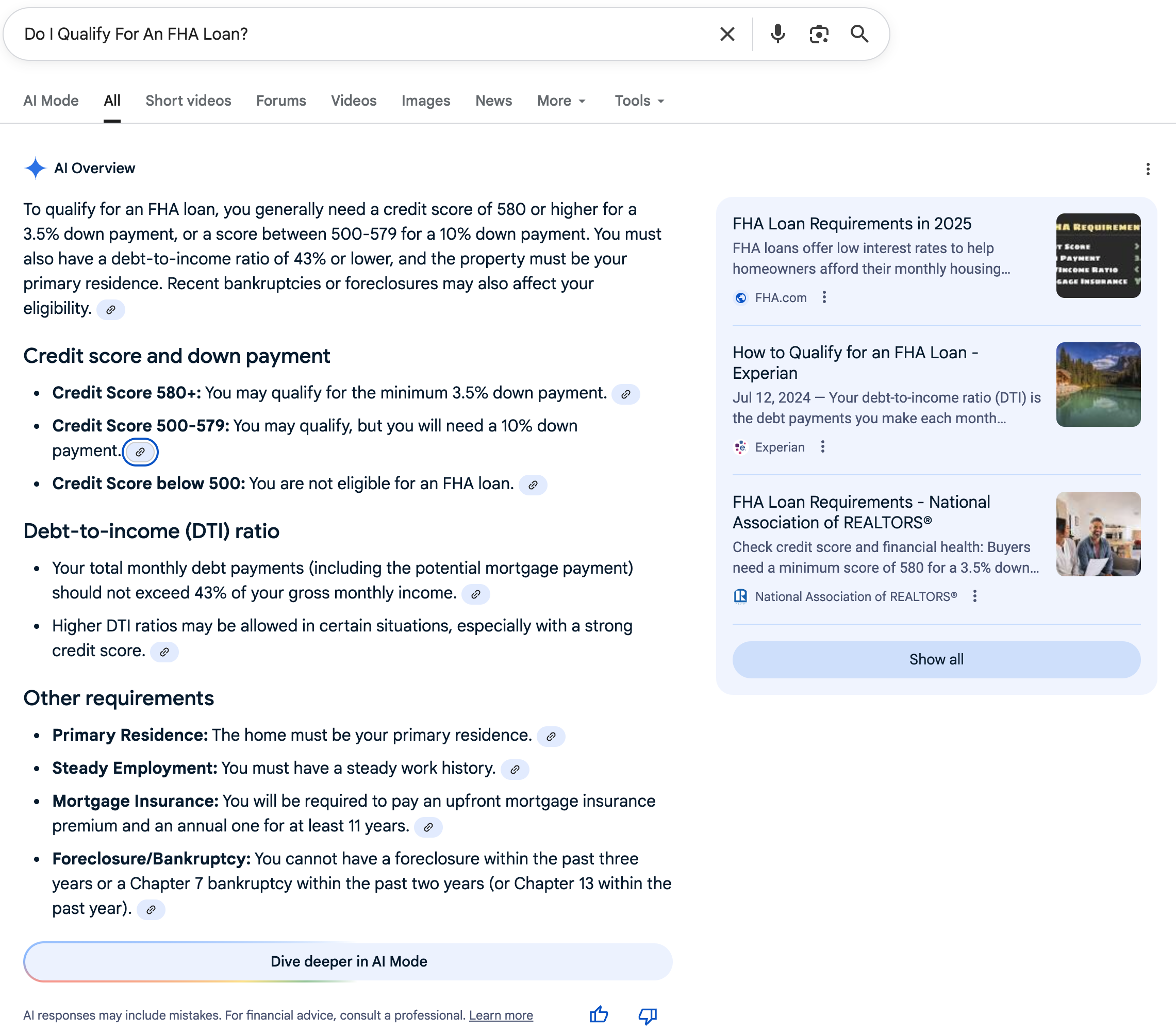Clear the search query with the X icon
The height and width of the screenshot is (1033, 1176).
point(727,34)
